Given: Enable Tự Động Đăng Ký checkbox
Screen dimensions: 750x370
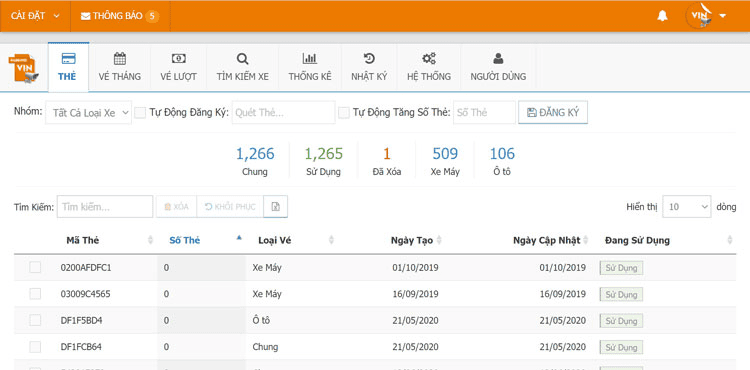Looking at the screenshot, I should point(140,112).
